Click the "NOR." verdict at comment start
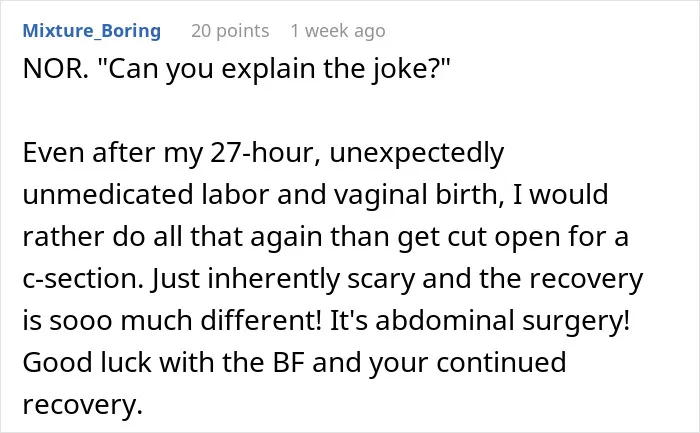This screenshot has width=700, height=433. pos(55,69)
